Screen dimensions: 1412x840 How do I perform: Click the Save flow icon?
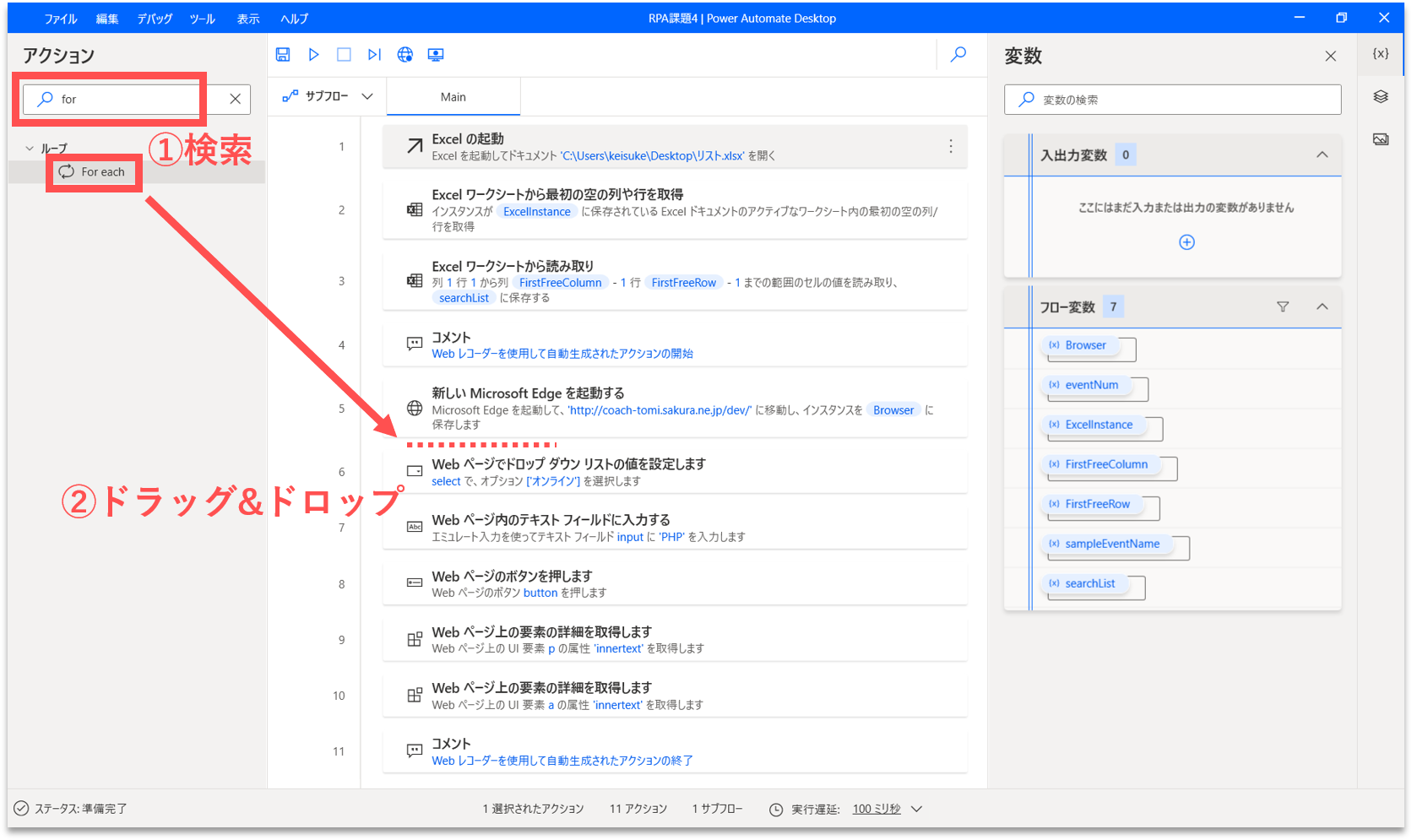pyautogui.click(x=283, y=55)
